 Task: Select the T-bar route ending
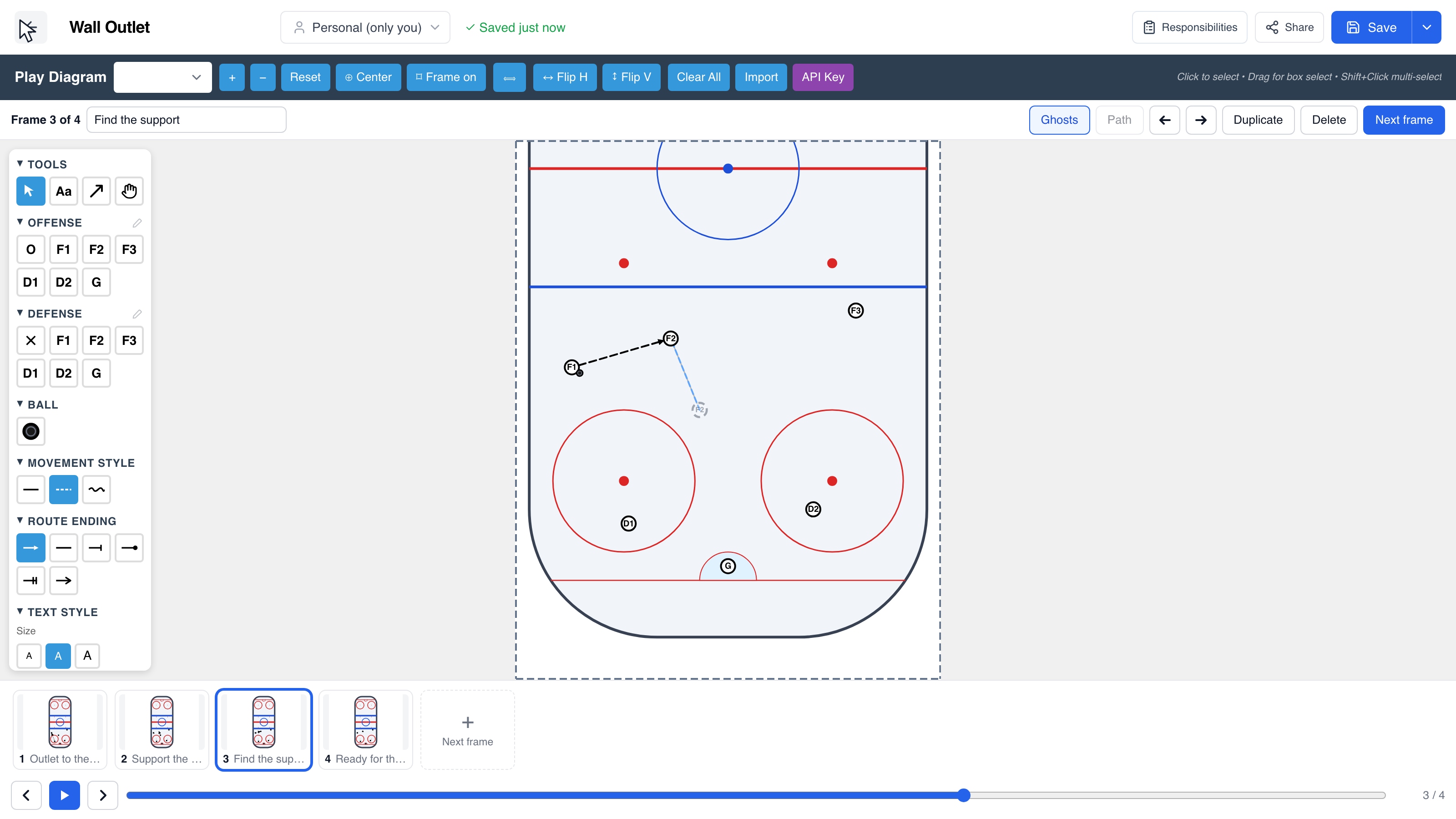click(x=96, y=548)
